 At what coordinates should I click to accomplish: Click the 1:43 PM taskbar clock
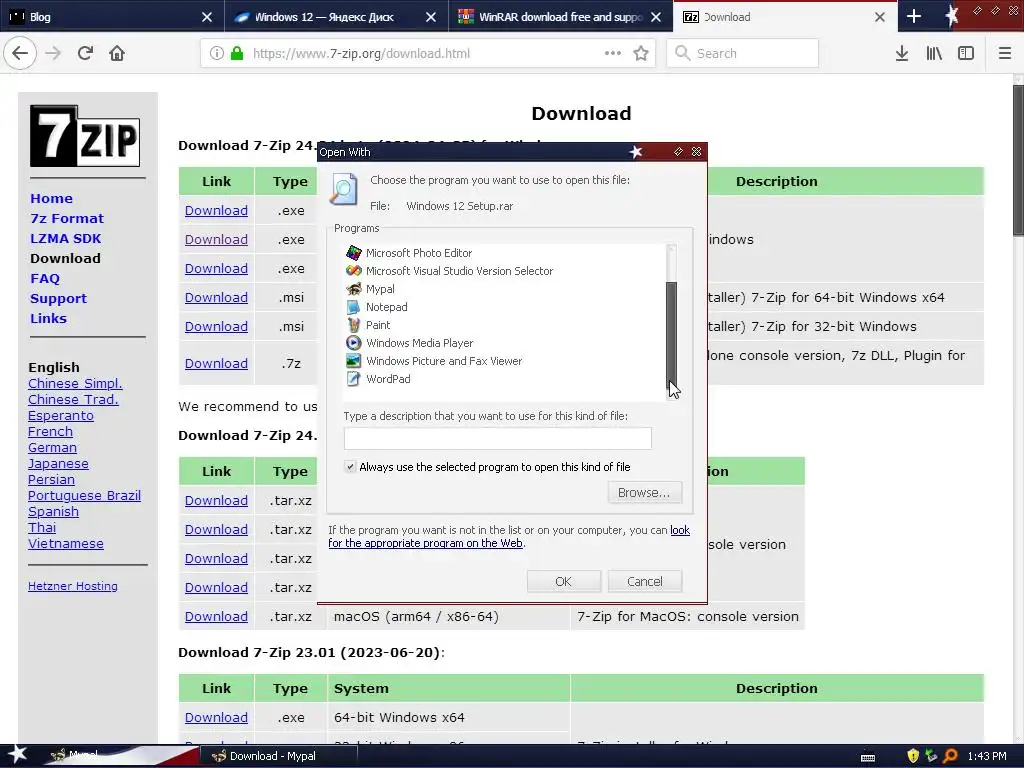[986, 756]
